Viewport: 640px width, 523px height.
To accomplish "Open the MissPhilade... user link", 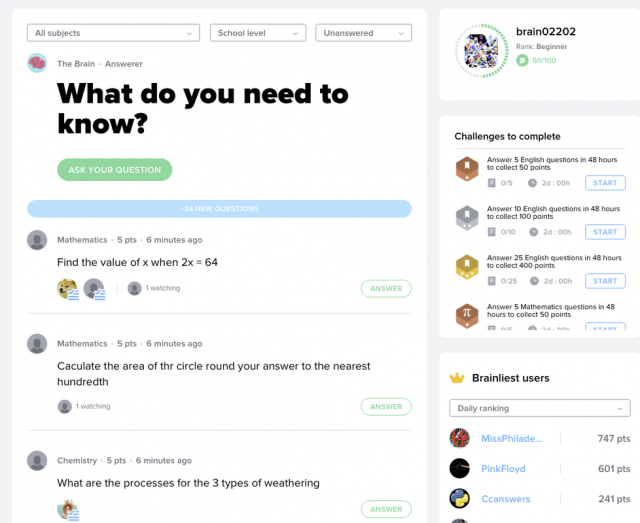I will (511, 438).
